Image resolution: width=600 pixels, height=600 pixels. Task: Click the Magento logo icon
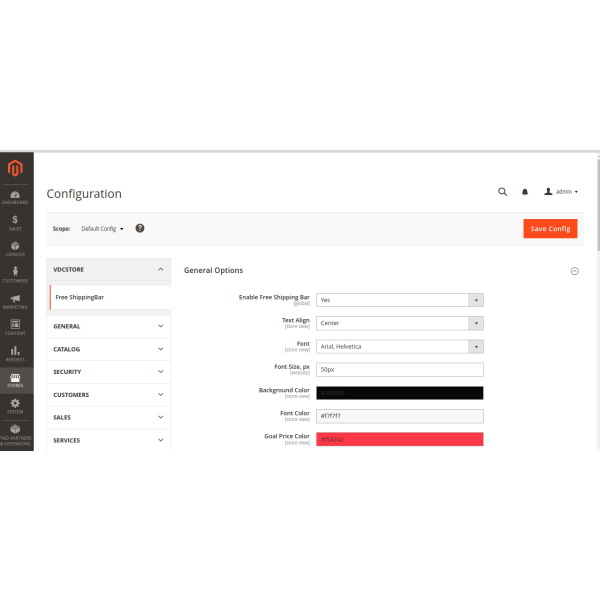click(15, 168)
